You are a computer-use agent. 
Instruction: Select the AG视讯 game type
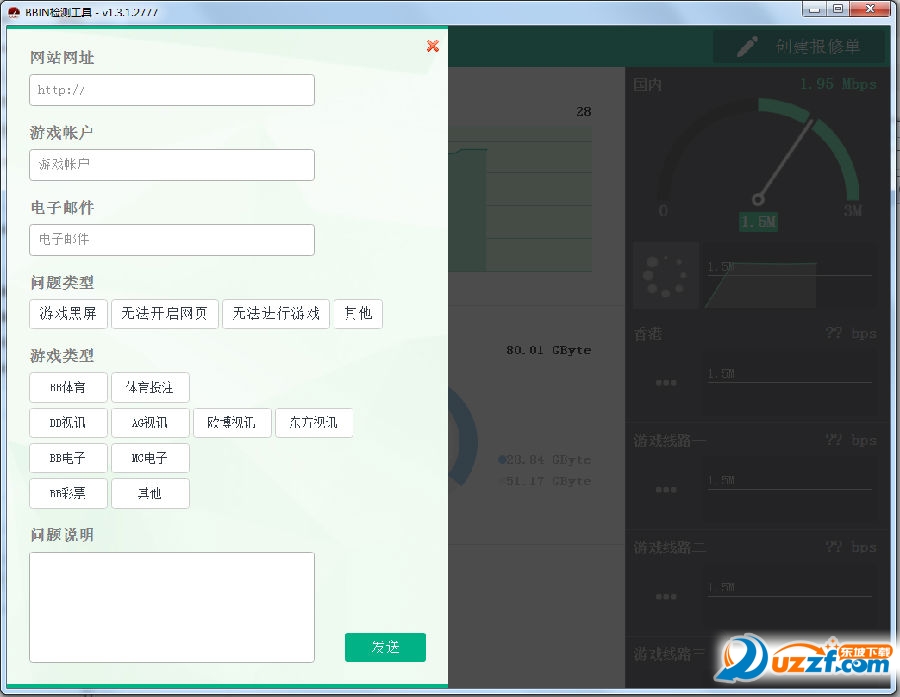tap(150, 422)
